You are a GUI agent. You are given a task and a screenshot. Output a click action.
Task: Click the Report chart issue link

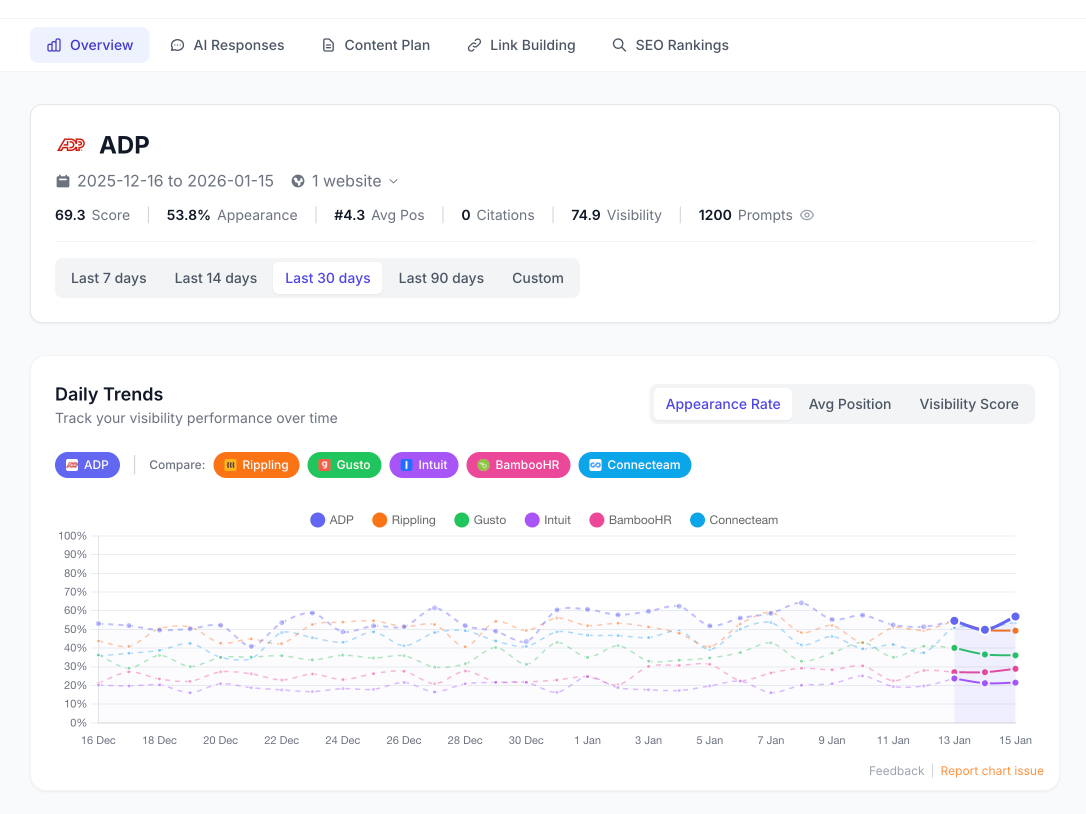tap(991, 770)
